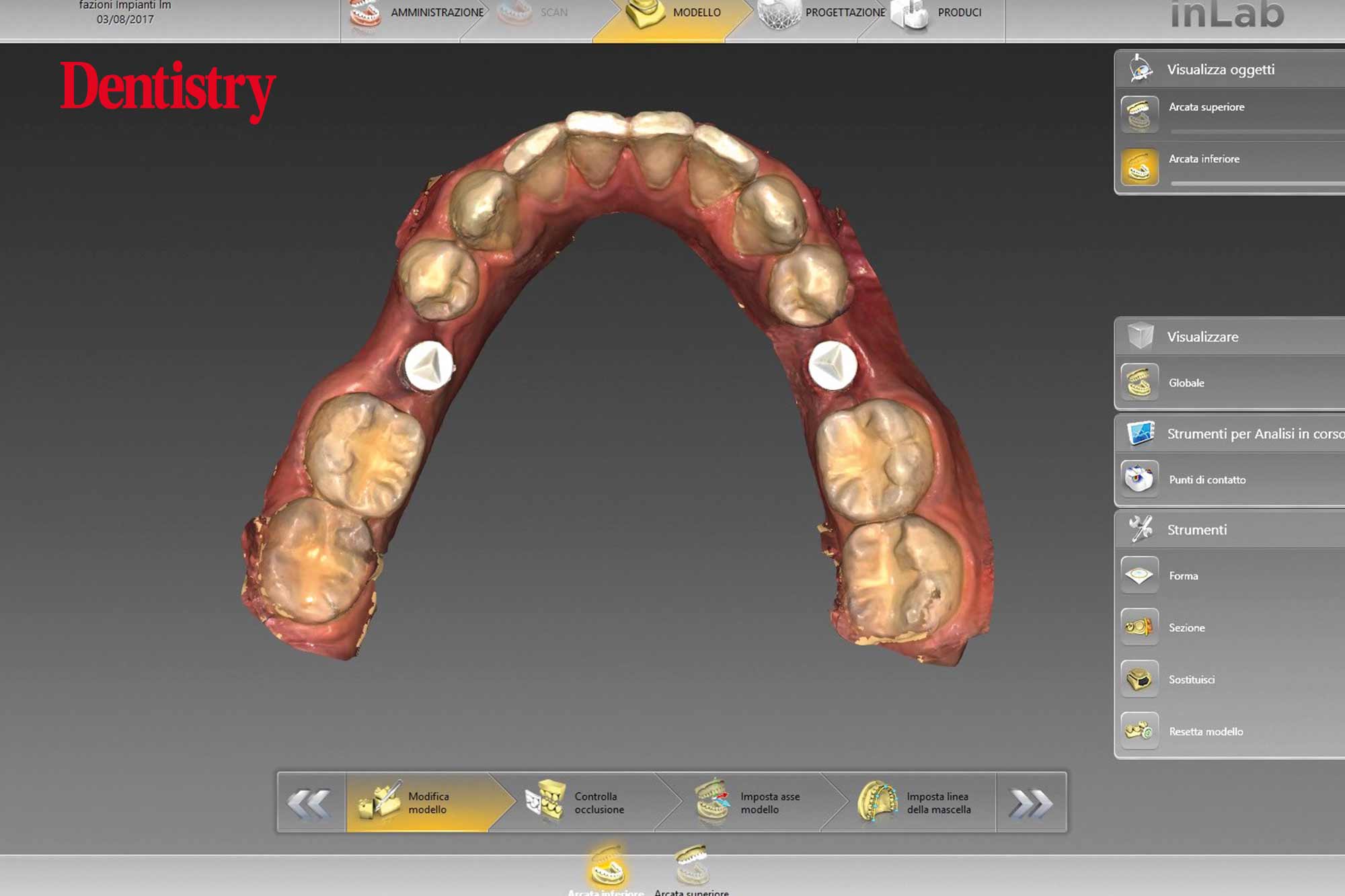Advance with the double right arrow

point(1031,803)
